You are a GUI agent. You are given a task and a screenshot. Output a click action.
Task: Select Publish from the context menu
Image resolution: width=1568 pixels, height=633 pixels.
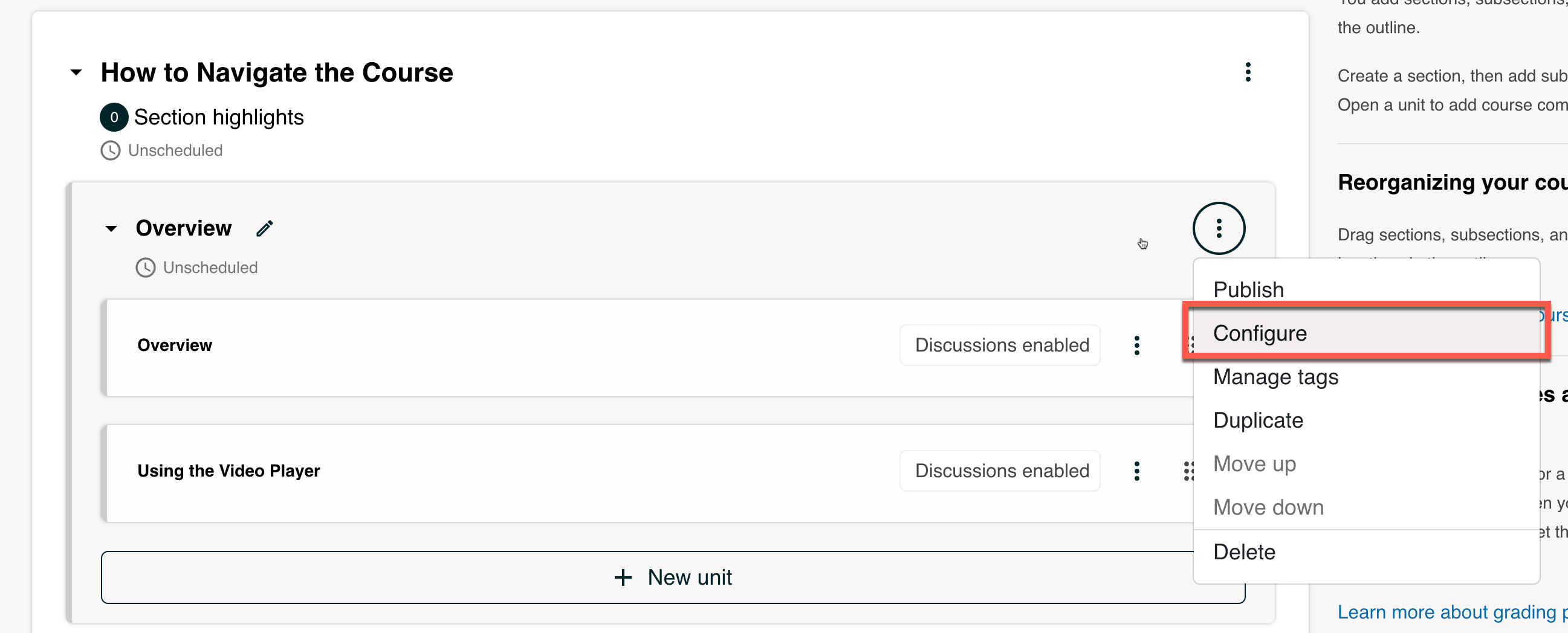point(1248,289)
